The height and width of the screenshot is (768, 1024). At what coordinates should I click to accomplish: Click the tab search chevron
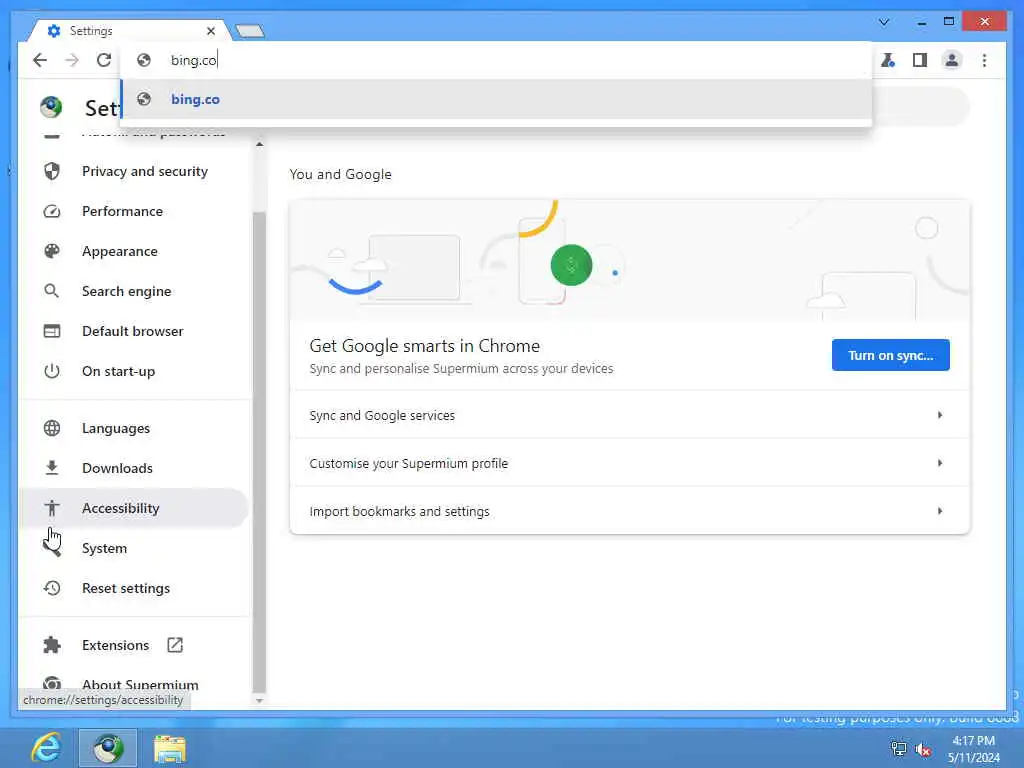[x=884, y=22]
